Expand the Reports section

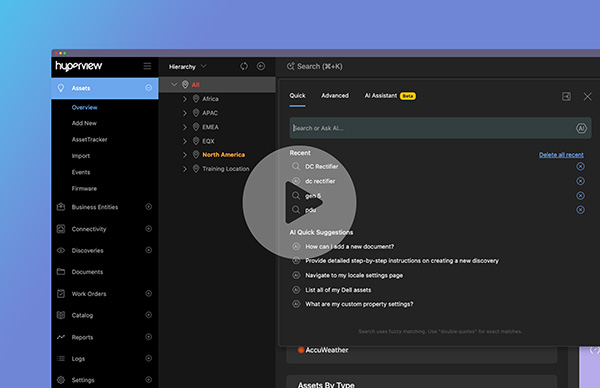(148, 337)
